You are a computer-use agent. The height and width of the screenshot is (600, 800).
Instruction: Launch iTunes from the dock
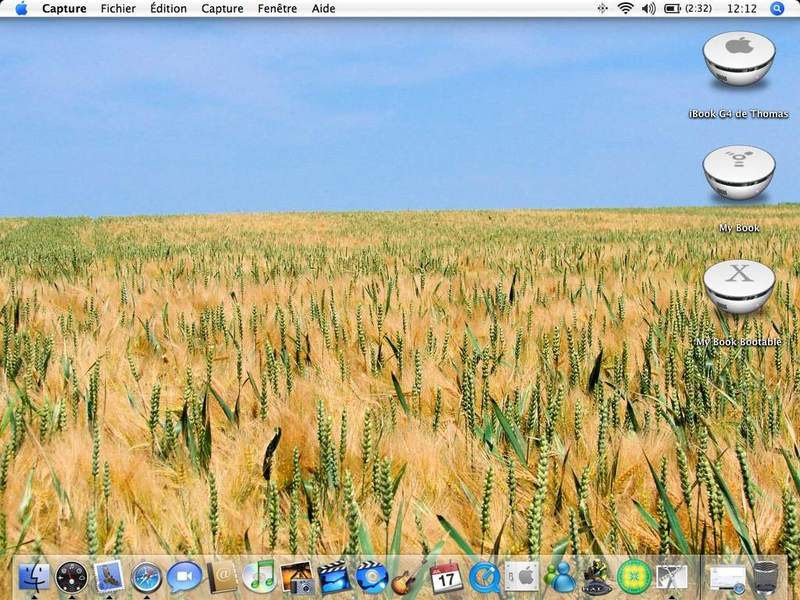pos(259,577)
